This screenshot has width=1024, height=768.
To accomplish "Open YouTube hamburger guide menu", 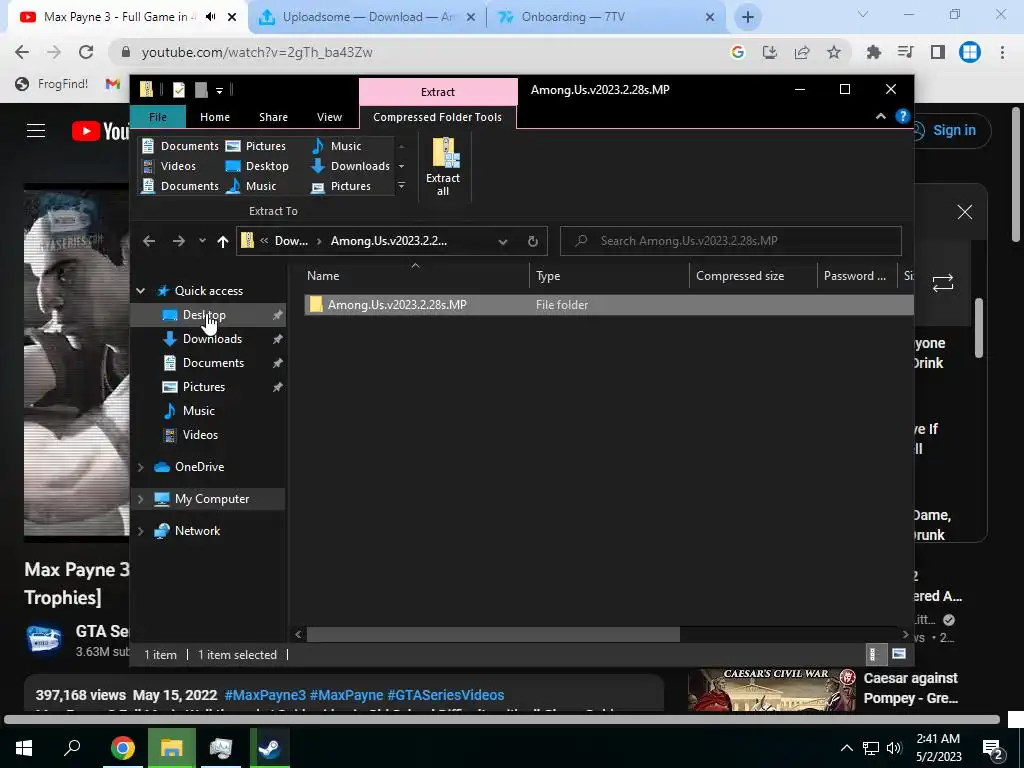I will [36, 131].
